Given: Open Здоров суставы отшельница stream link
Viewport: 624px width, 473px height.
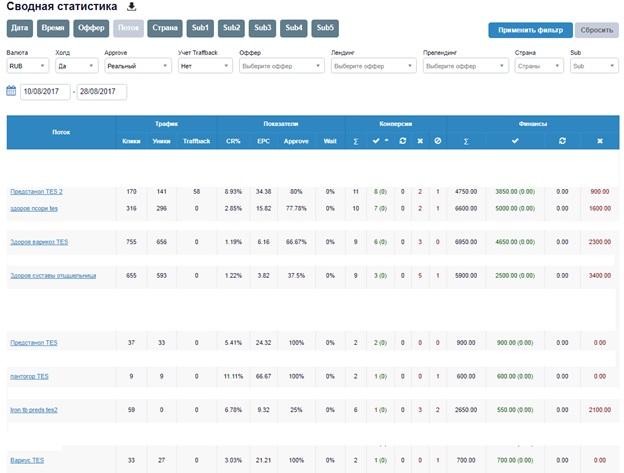Looking at the screenshot, I should click(53, 276).
